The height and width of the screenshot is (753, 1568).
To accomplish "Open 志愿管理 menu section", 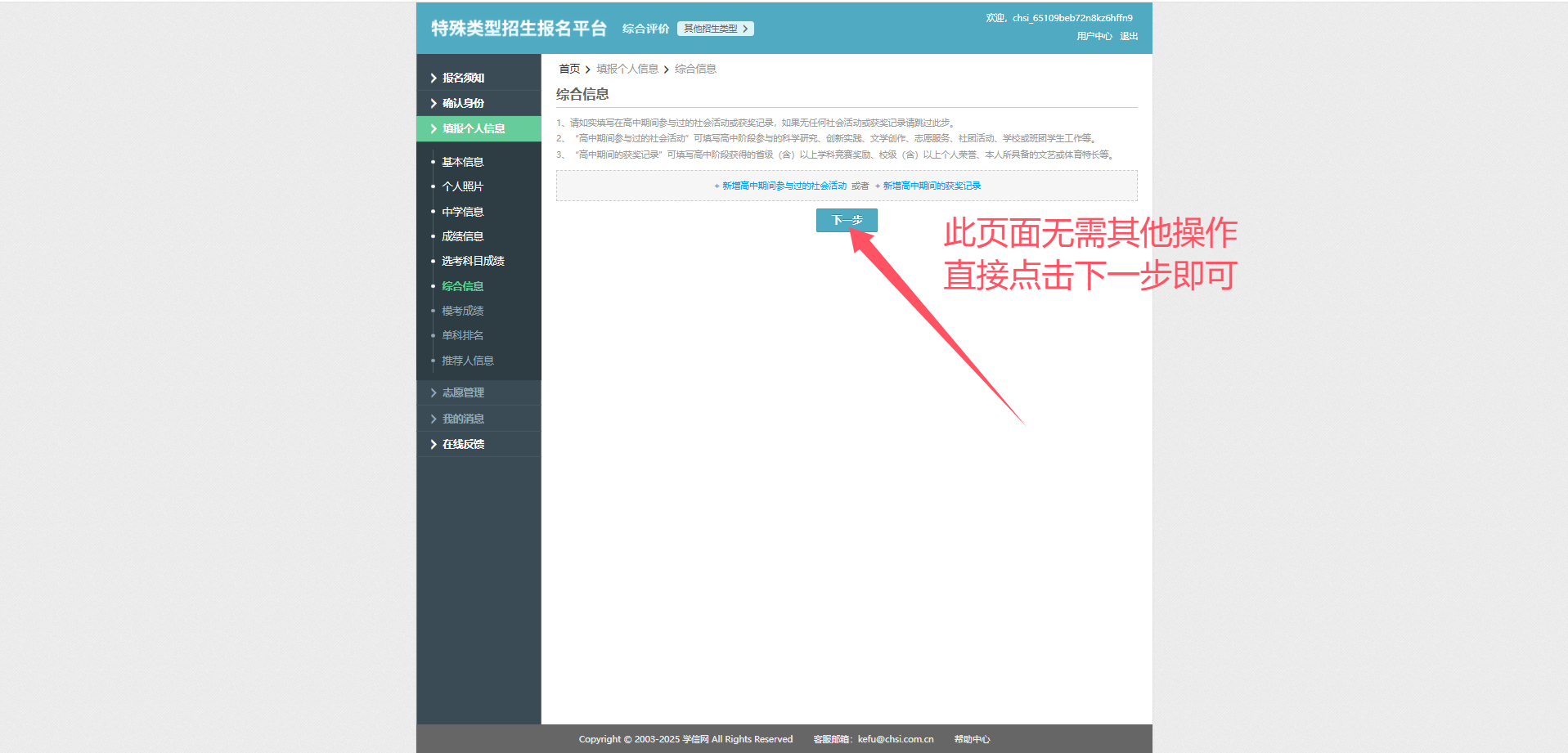I will click(464, 392).
